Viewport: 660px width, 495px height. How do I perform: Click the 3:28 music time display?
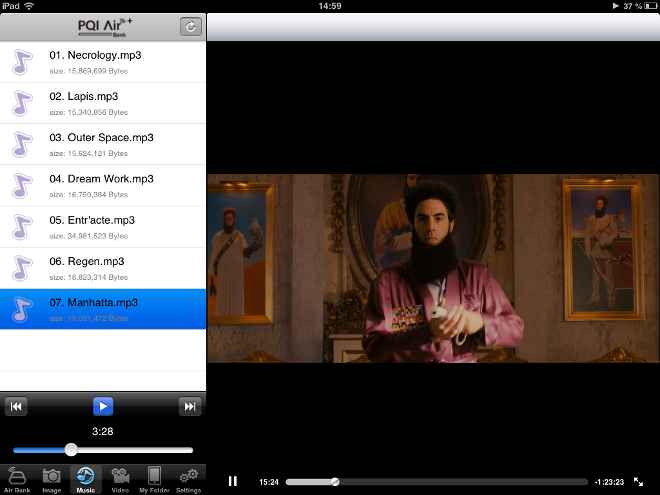point(103,431)
